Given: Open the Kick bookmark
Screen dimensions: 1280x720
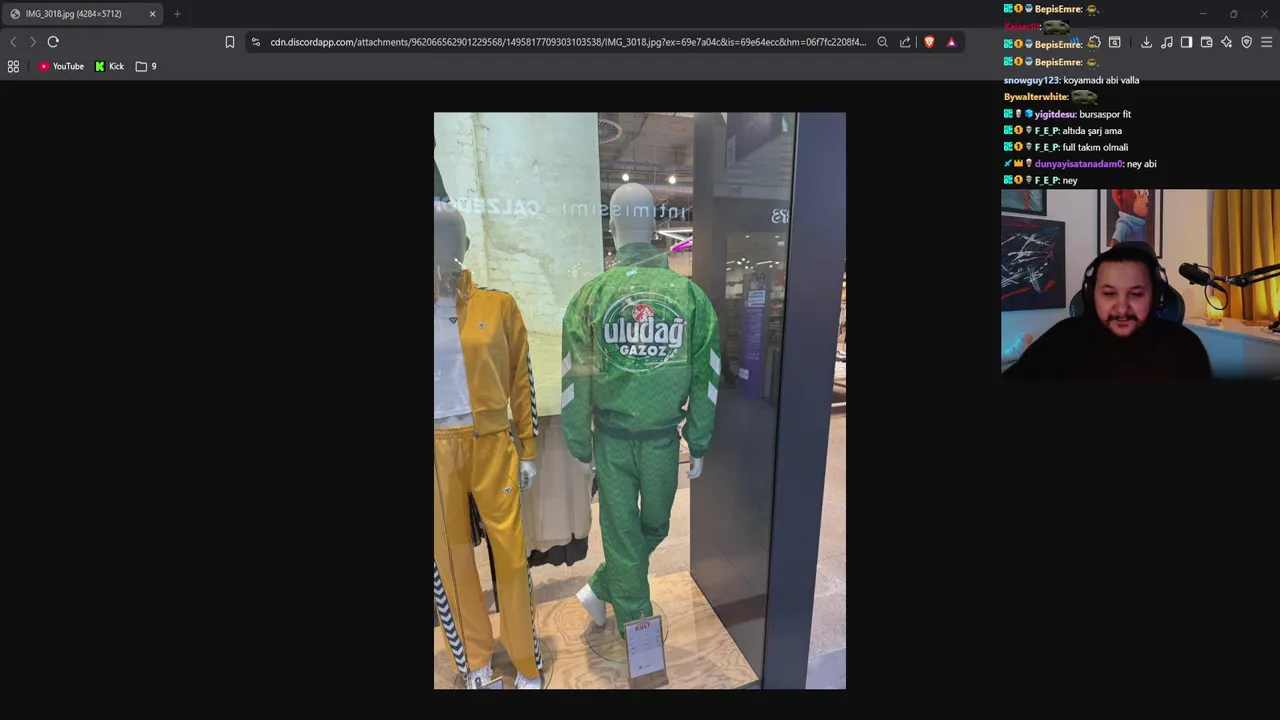Looking at the screenshot, I should [109, 66].
